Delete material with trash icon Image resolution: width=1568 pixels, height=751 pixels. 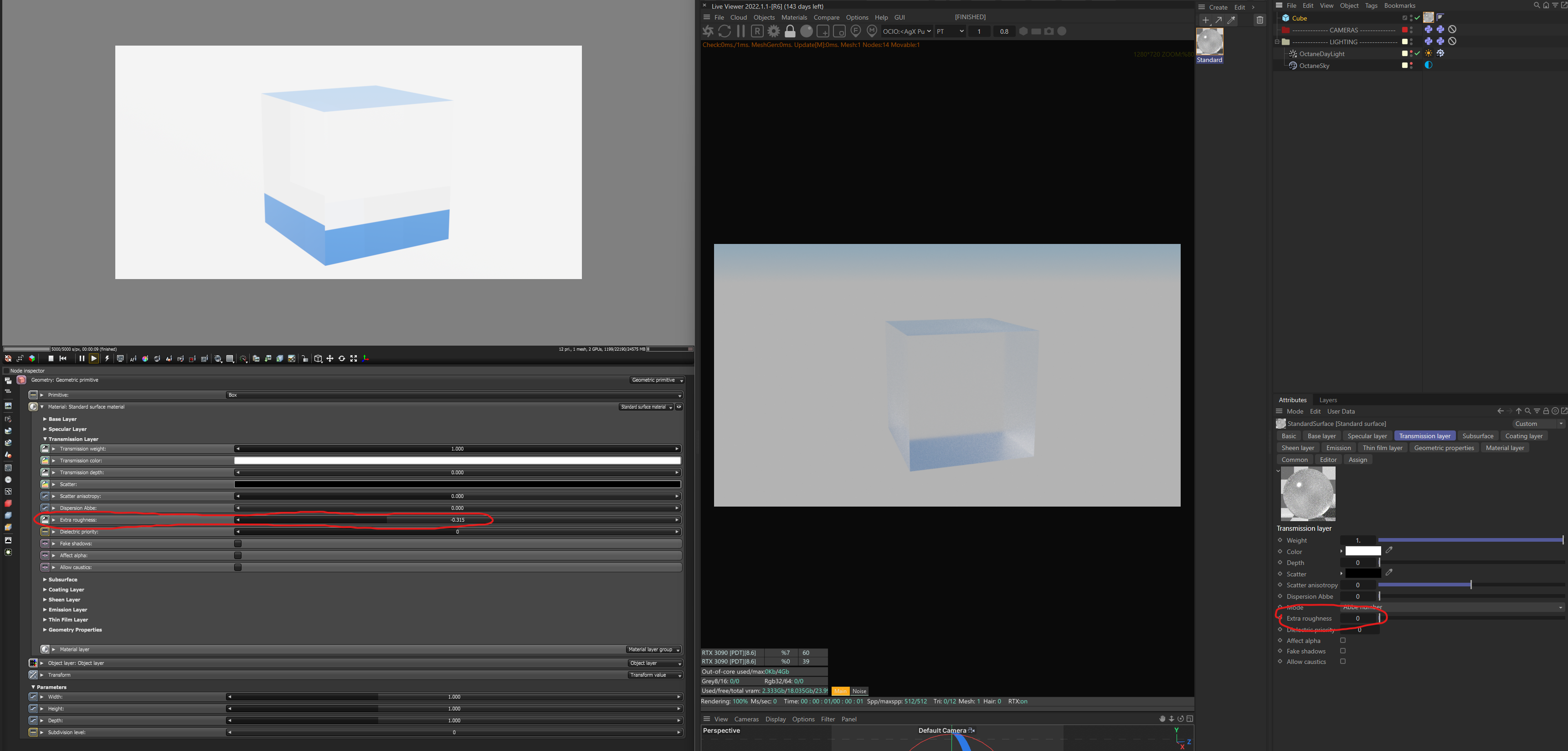1260,20
